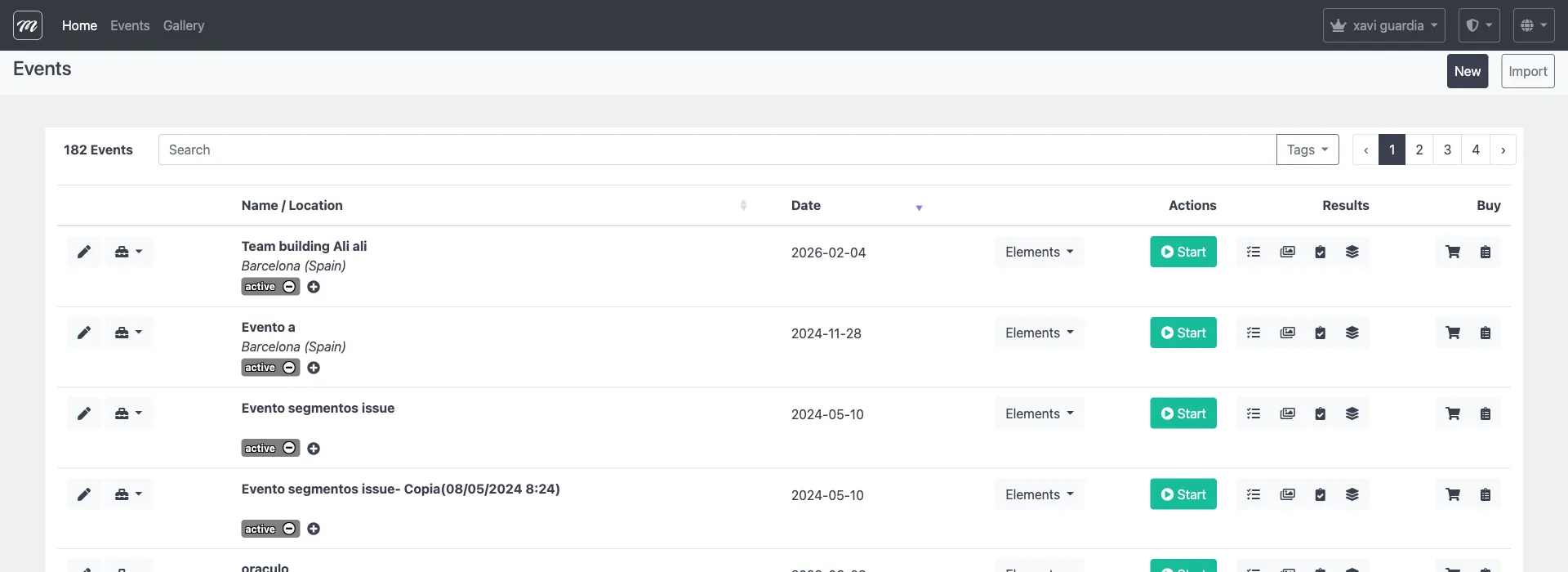Open the shopping cart icon for Evento a
1568x572 pixels.
click(1453, 333)
